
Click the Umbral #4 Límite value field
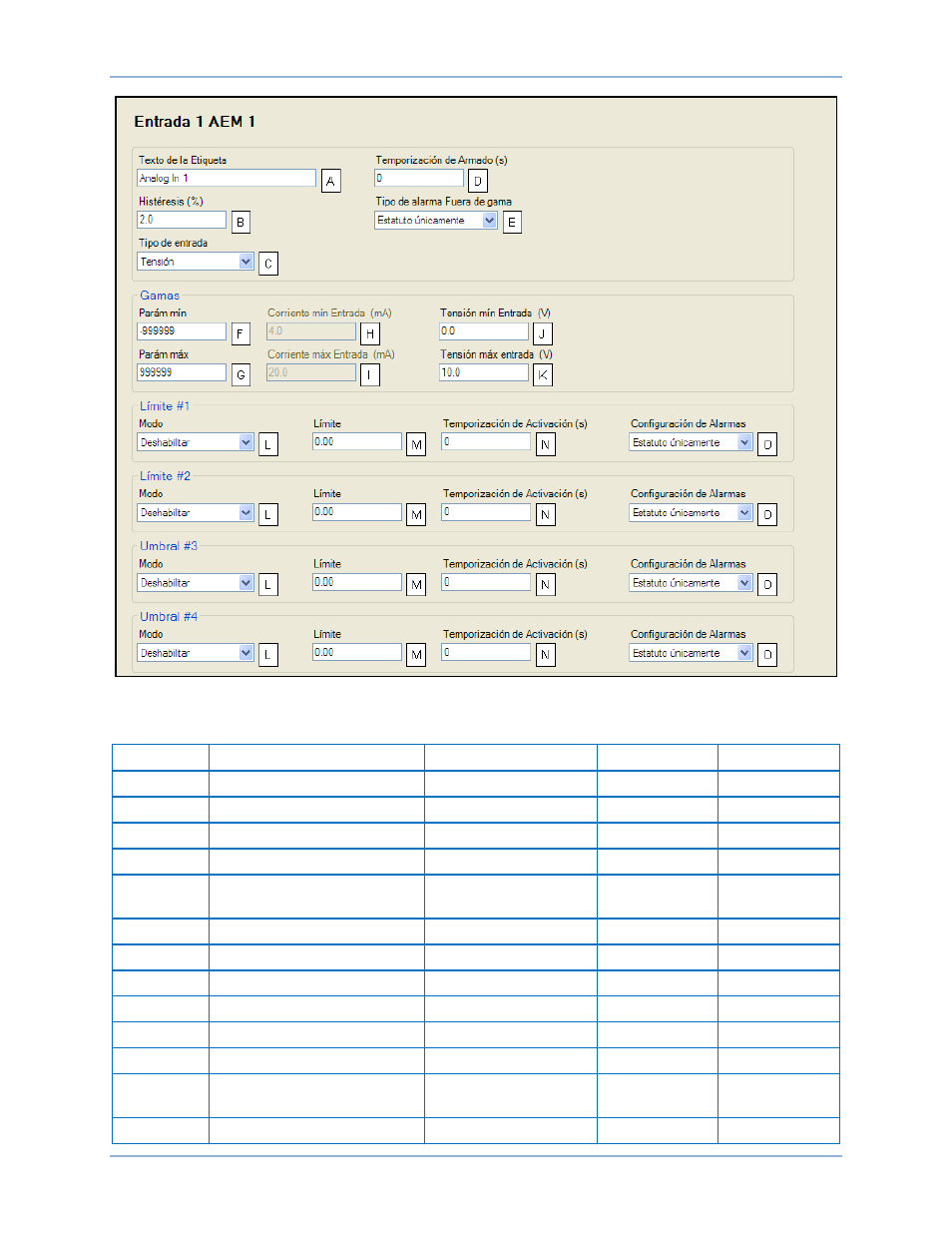point(357,652)
